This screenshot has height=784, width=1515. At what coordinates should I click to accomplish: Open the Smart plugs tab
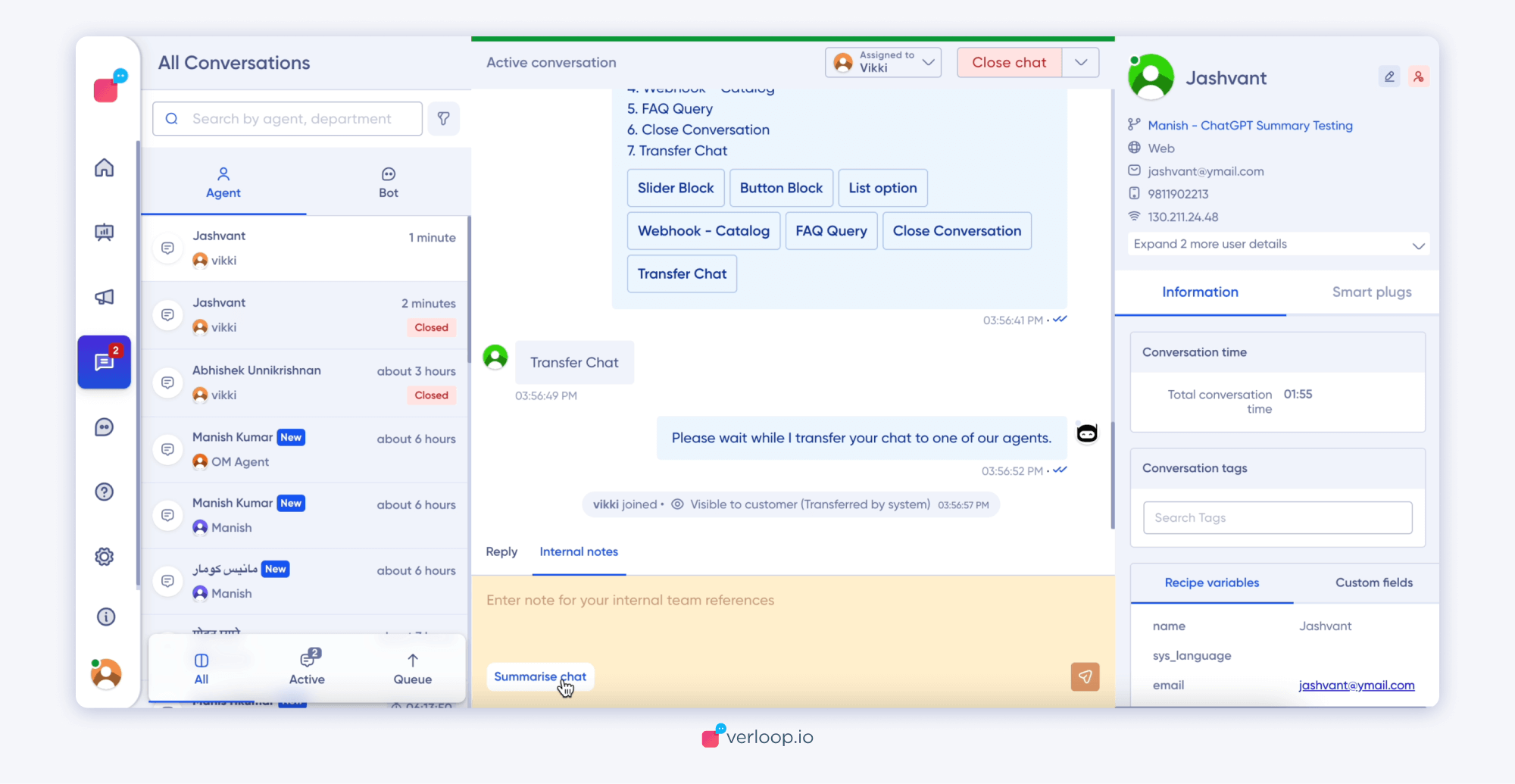click(x=1371, y=292)
